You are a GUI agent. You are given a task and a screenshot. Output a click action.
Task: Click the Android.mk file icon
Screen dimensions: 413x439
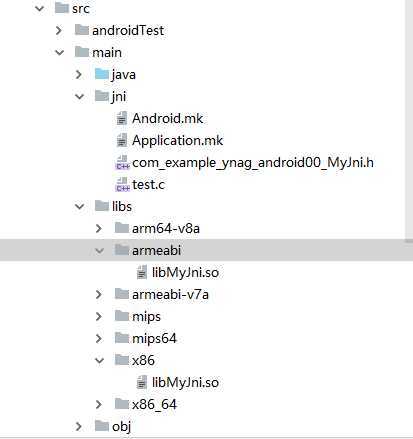pos(122,118)
